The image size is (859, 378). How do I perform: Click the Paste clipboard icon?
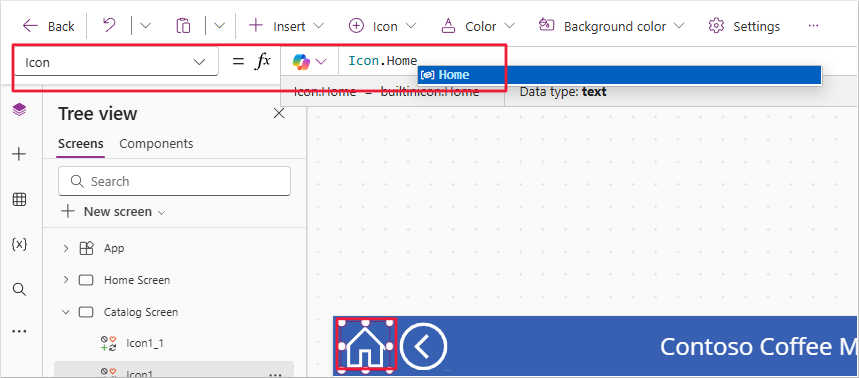[x=183, y=26]
